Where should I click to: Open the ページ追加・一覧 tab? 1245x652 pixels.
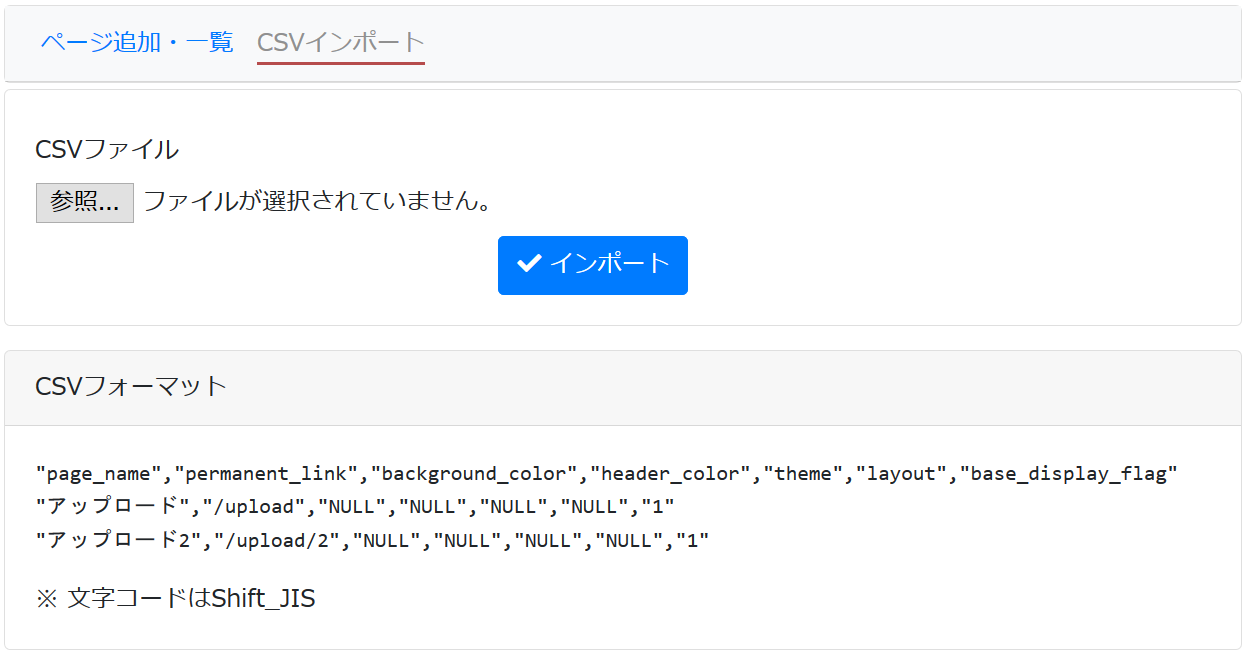tap(137, 42)
